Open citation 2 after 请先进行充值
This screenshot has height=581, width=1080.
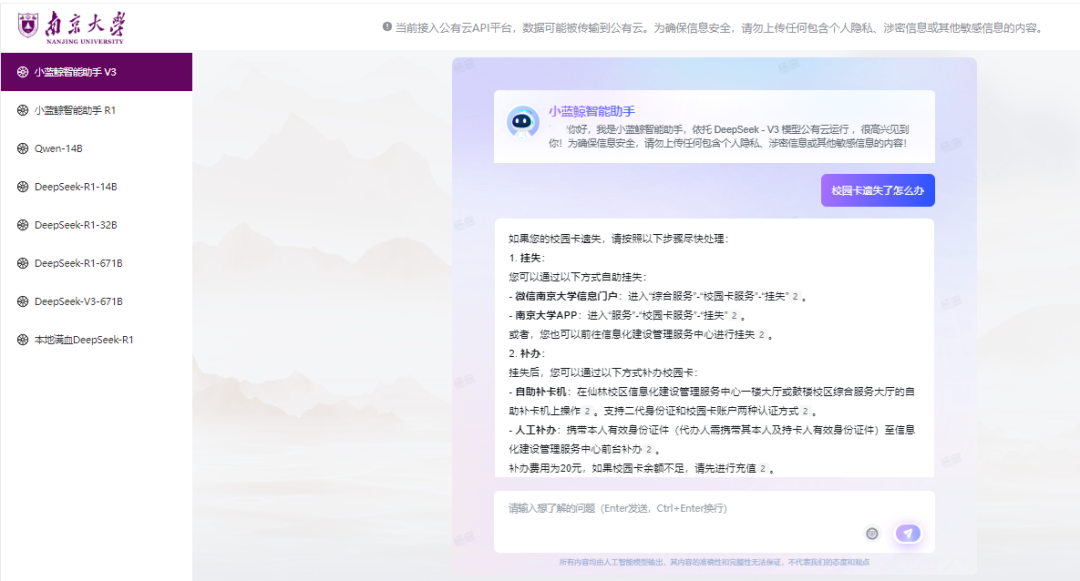tap(762, 468)
